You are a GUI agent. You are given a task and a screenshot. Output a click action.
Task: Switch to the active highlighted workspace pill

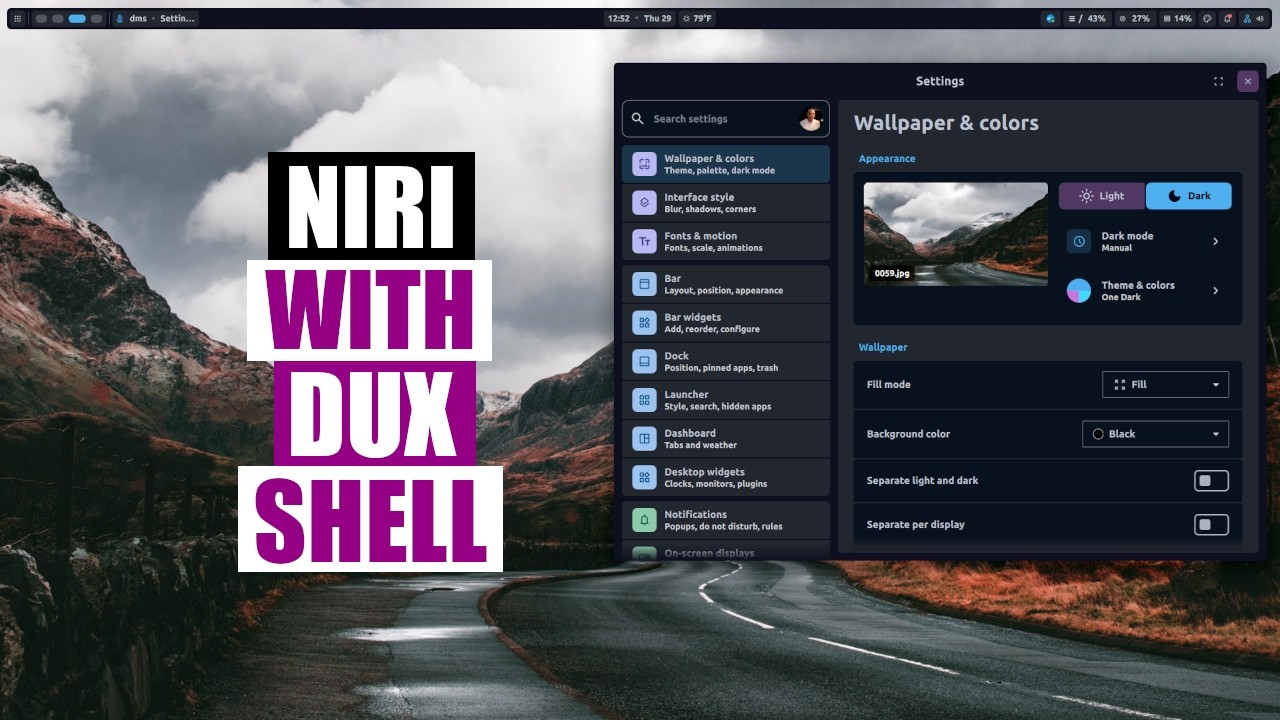tap(77, 18)
